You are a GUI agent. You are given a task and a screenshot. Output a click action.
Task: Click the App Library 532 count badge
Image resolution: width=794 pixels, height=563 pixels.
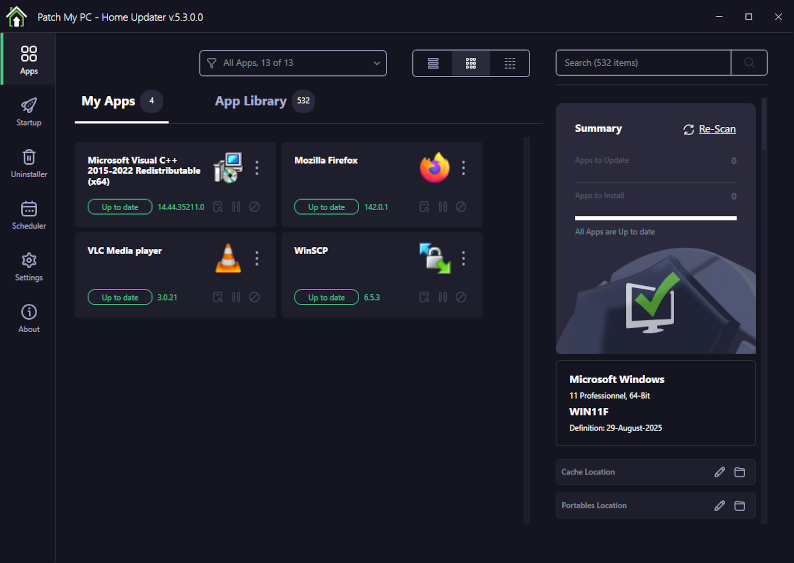pyautogui.click(x=303, y=101)
